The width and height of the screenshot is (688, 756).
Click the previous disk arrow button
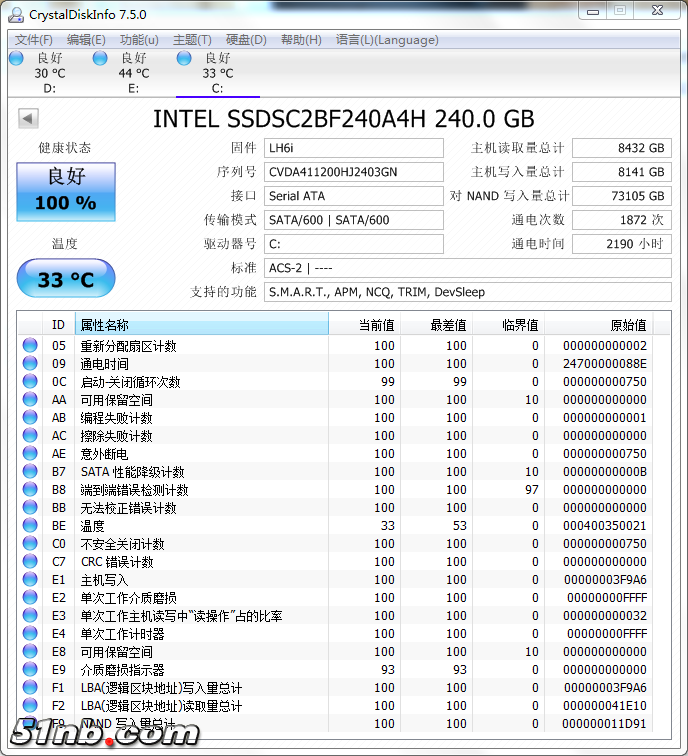(28, 119)
